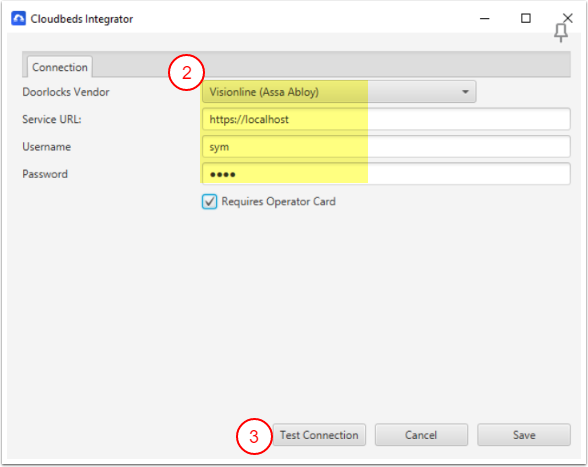Click the Cloudbeds Integrator title text

click(x=82, y=19)
